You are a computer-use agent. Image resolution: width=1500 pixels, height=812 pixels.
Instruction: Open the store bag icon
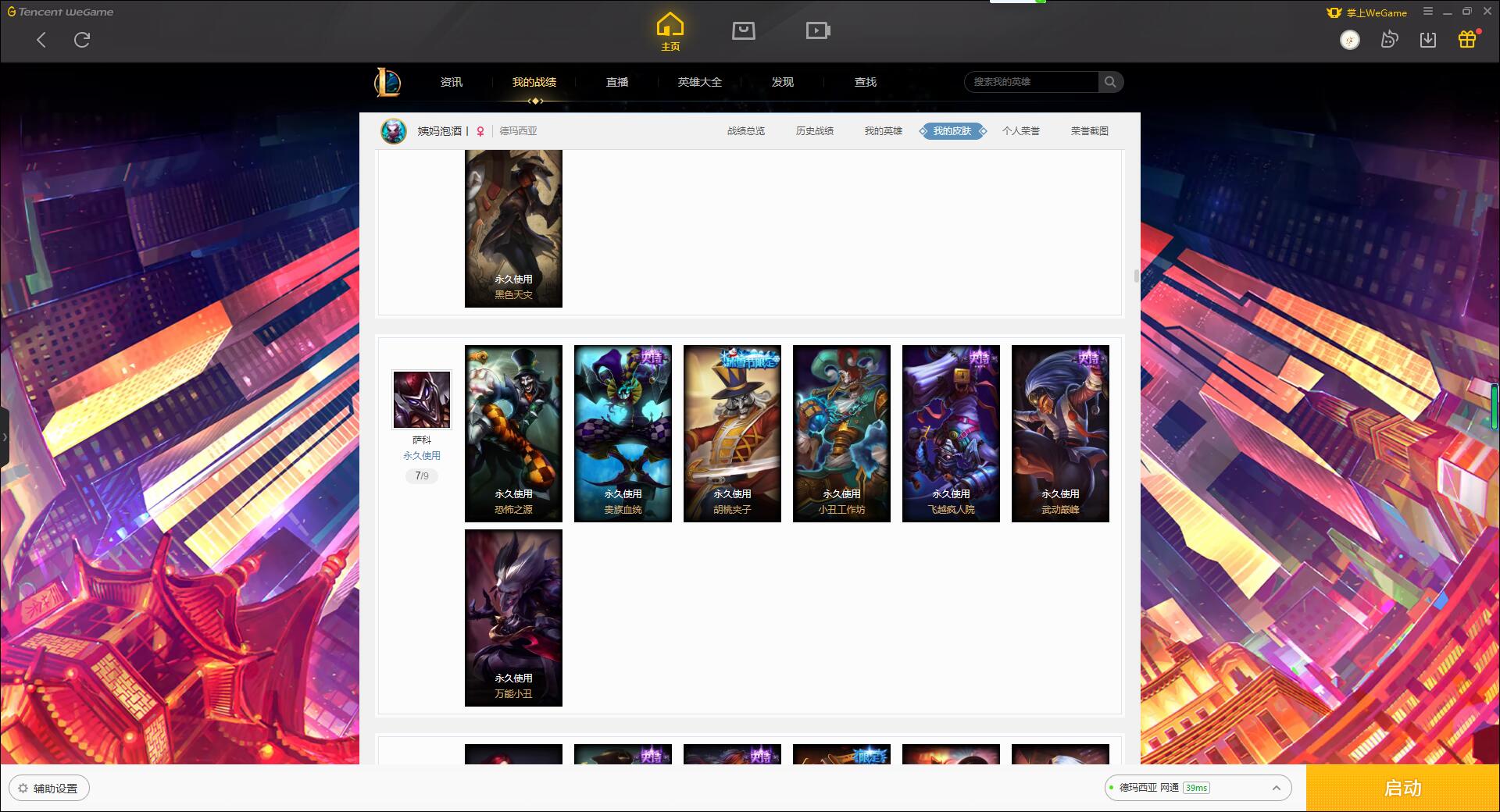pyautogui.click(x=744, y=30)
